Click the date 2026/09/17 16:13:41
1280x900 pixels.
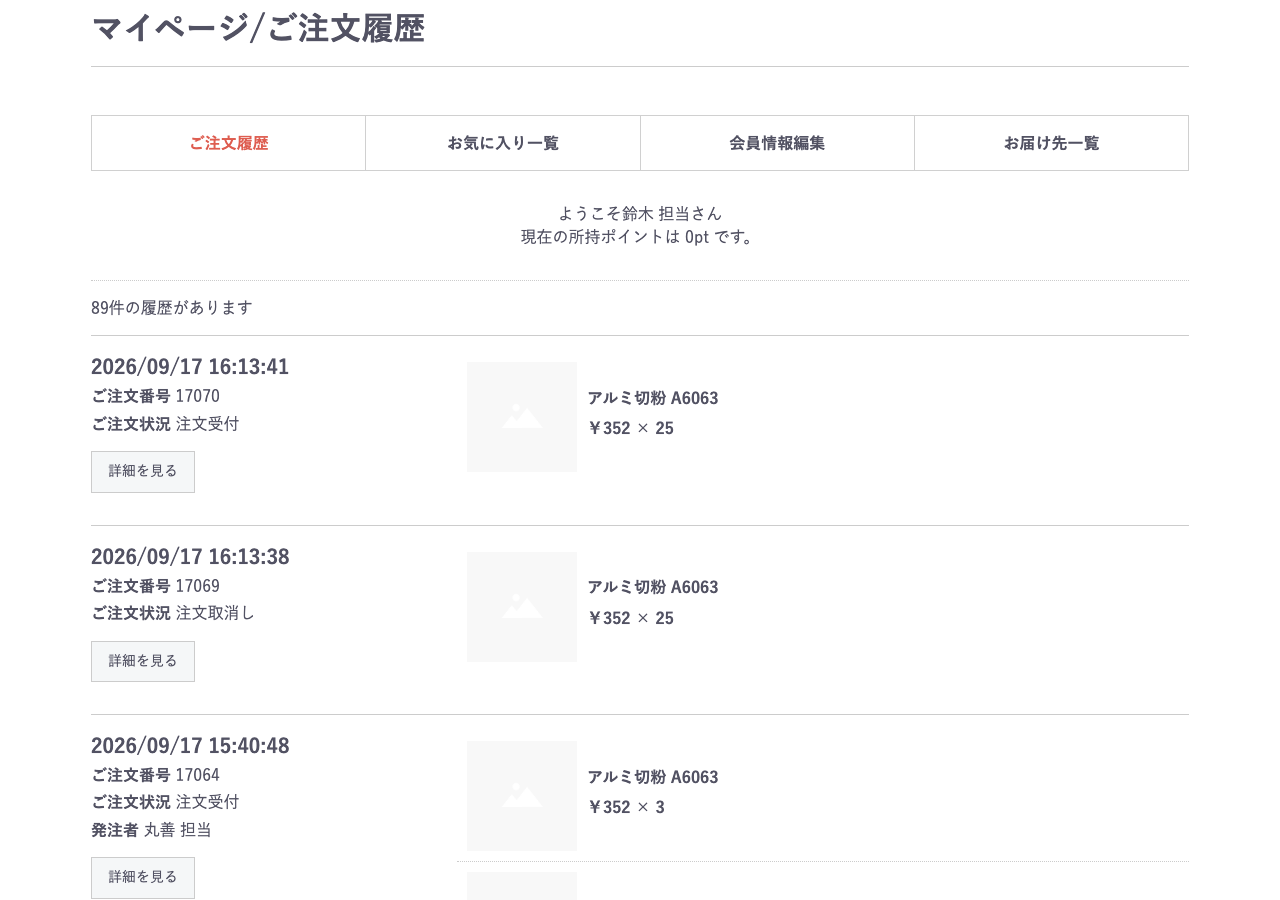click(x=190, y=367)
